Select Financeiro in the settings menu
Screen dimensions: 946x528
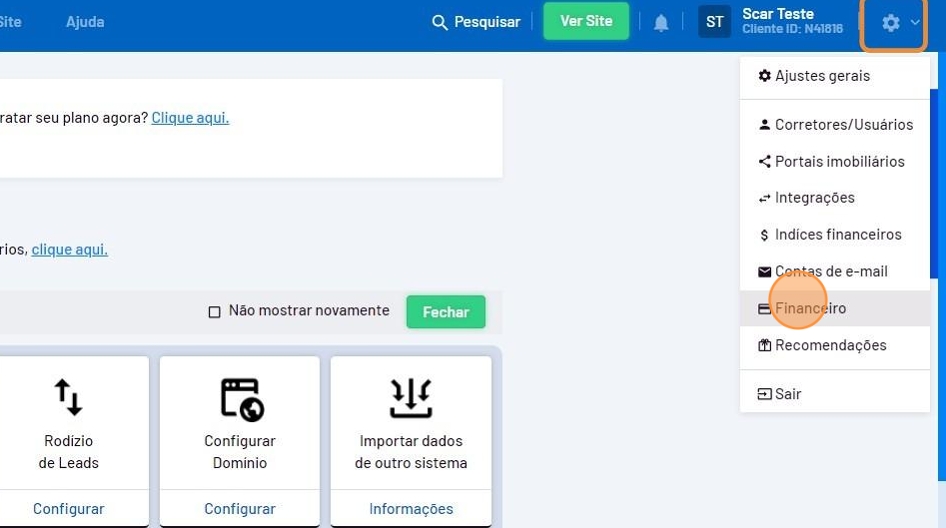[809, 309]
